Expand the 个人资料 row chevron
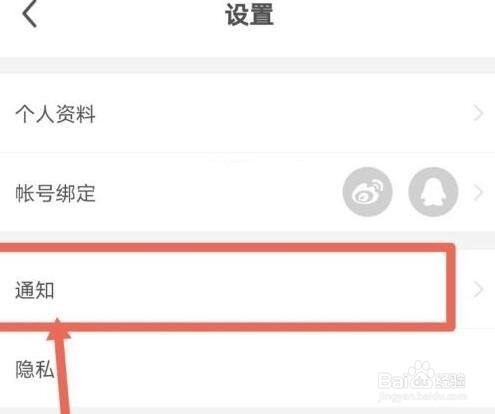 point(478,113)
